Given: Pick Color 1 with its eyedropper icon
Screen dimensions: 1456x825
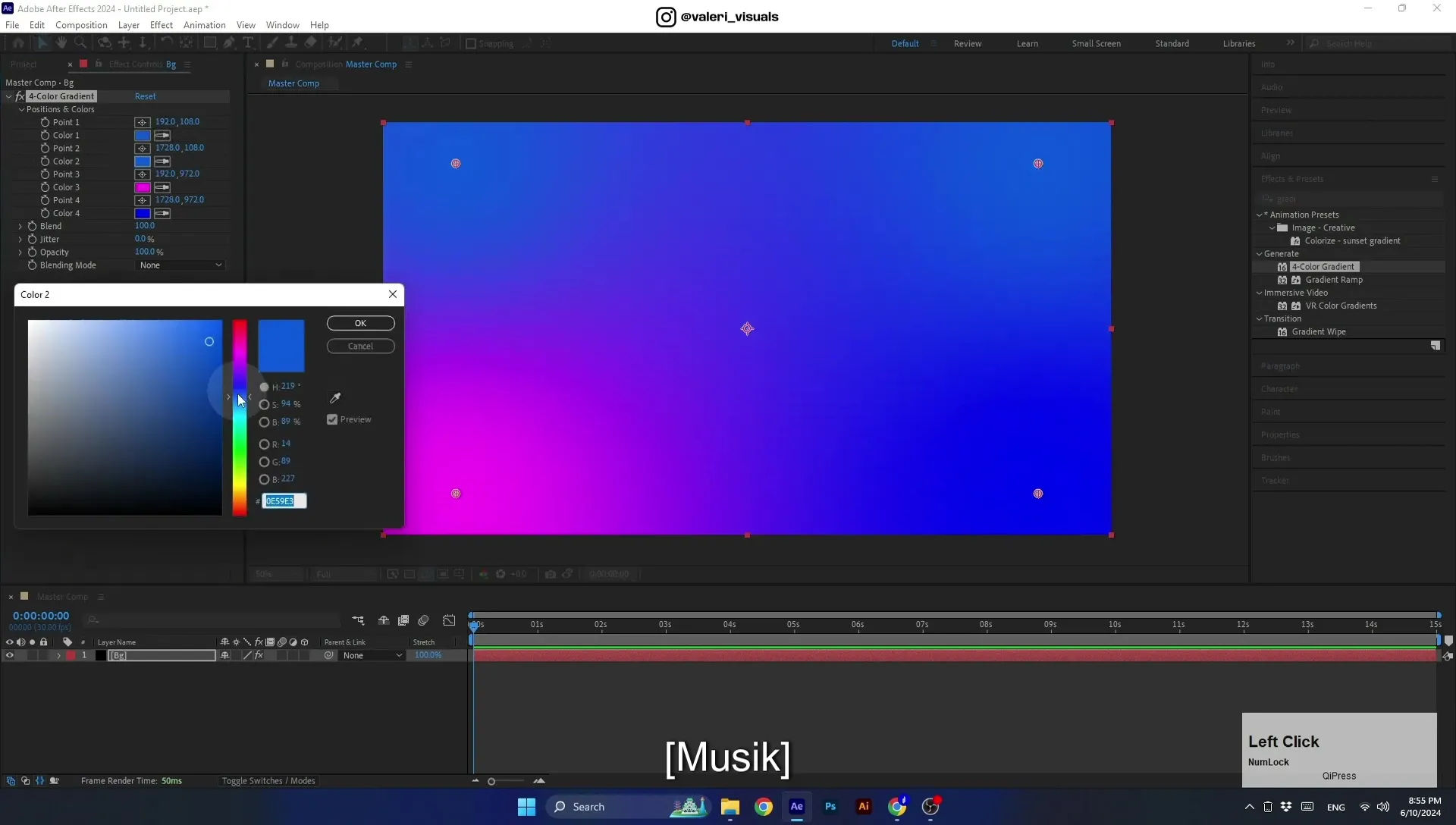Looking at the screenshot, I should click(x=162, y=136).
